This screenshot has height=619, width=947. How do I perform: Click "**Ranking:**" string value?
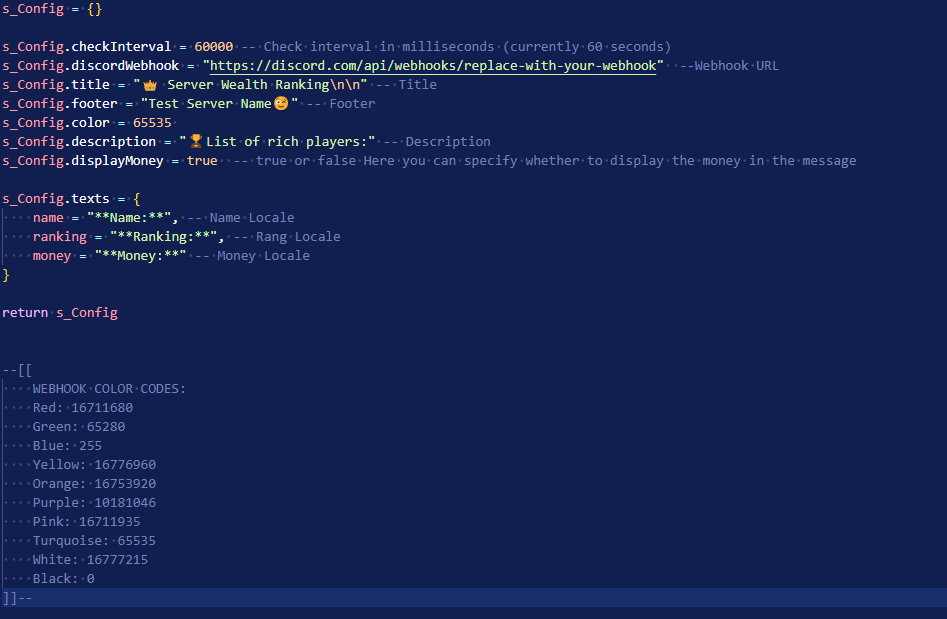(x=164, y=237)
